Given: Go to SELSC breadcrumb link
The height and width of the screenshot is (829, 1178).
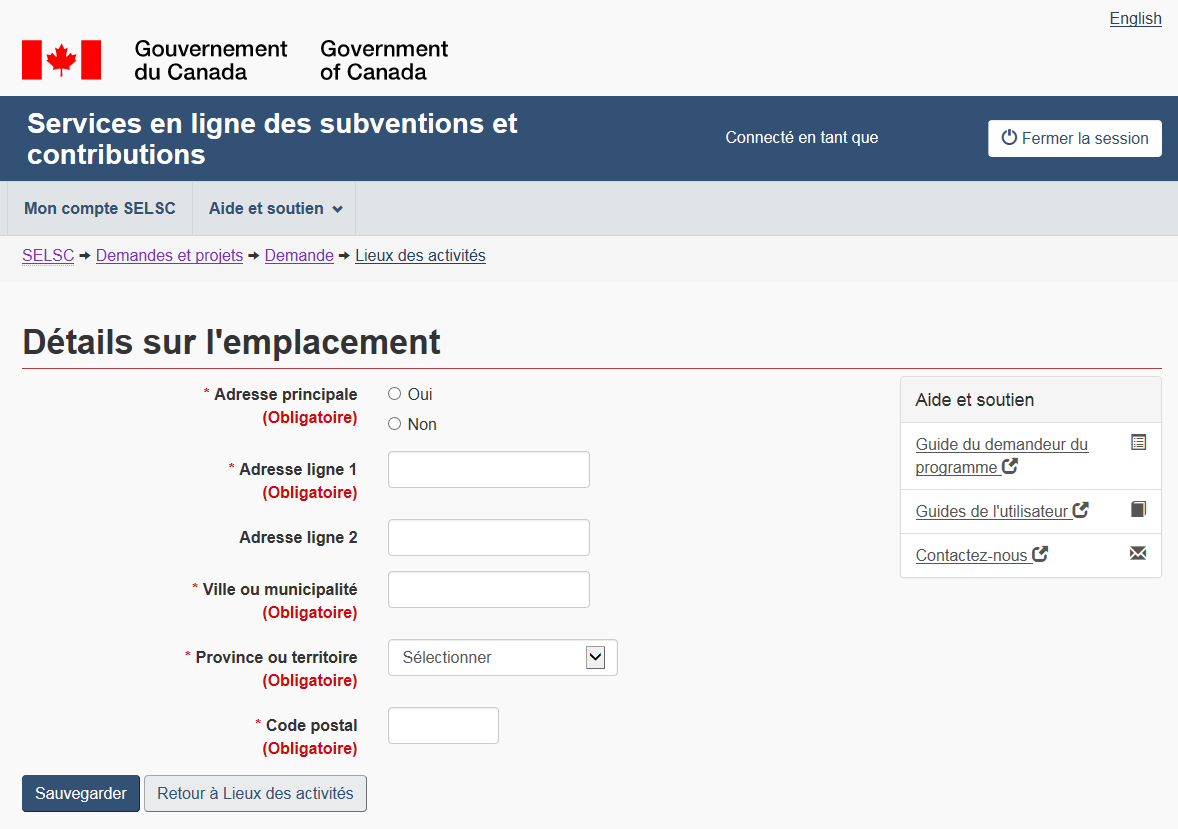Looking at the screenshot, I should pos(48,256).
